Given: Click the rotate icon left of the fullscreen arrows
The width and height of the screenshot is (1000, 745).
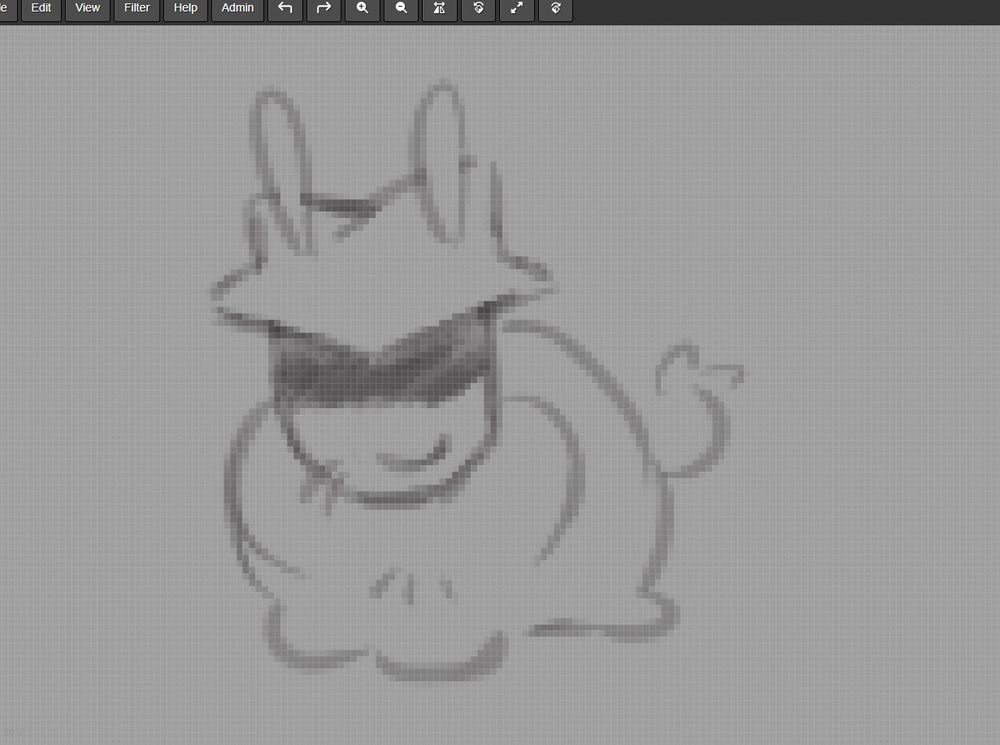Looking at the screenshot, I should coord(478,8).
